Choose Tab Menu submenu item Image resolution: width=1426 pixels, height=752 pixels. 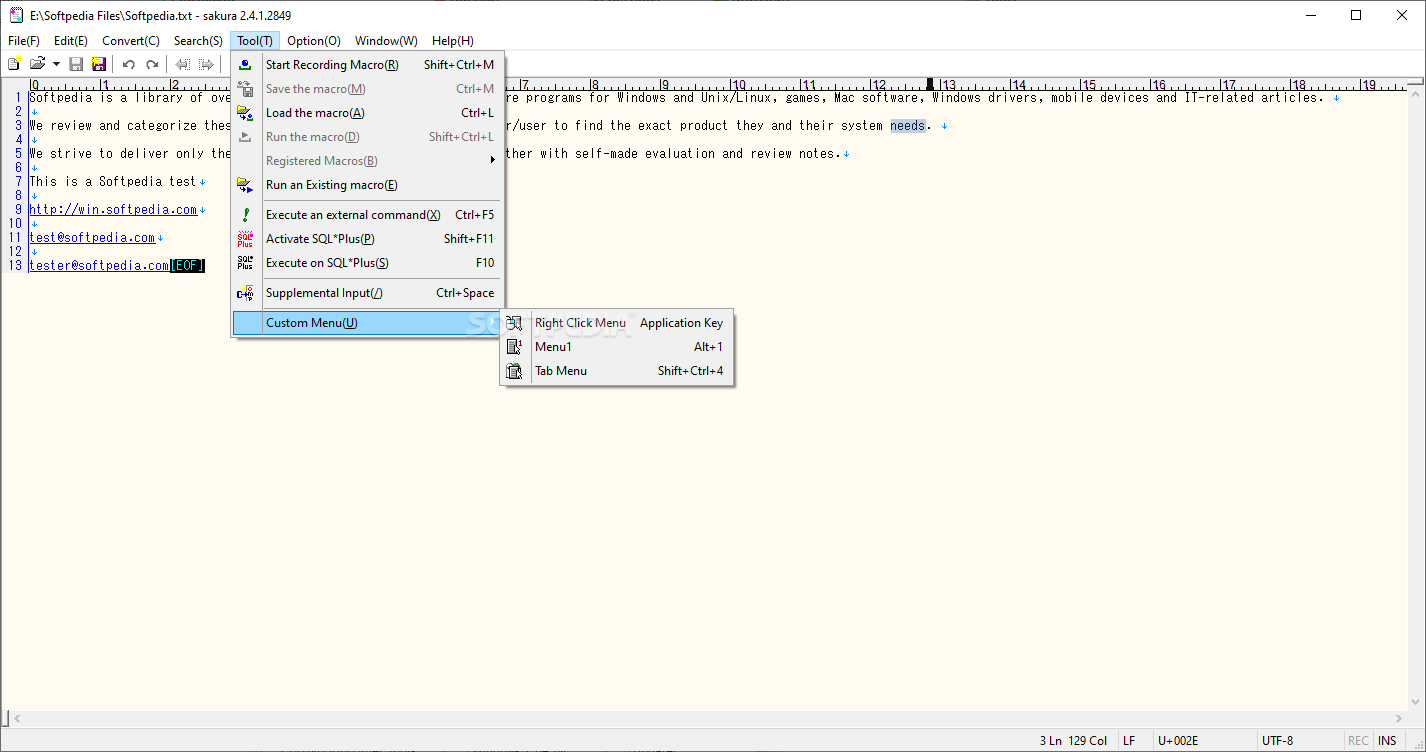pyautogui.click(x=617, y=371)
